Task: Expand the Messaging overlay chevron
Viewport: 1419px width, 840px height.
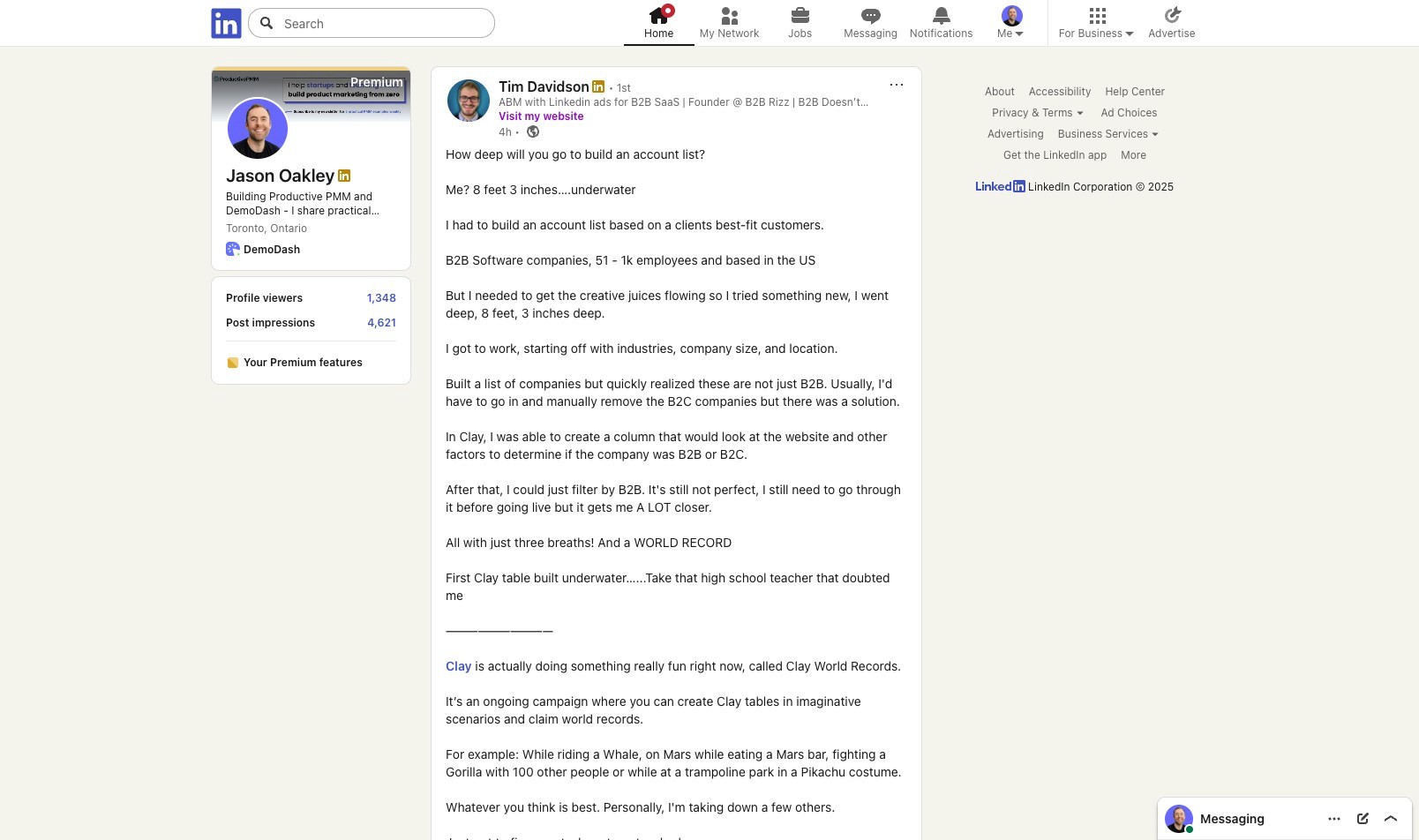Action: coord(1391,819)
